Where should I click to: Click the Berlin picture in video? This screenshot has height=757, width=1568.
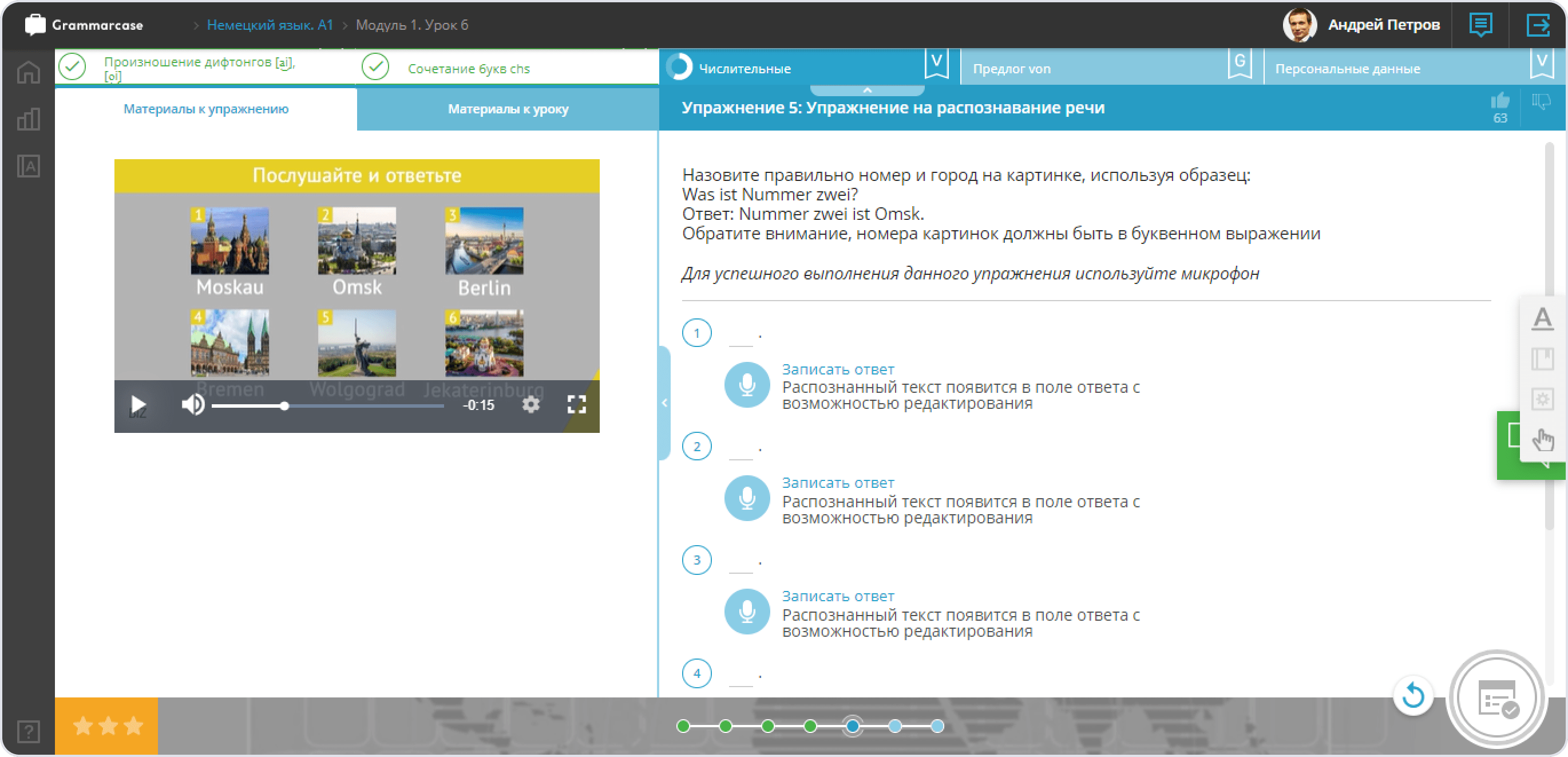tap(484, 241)
